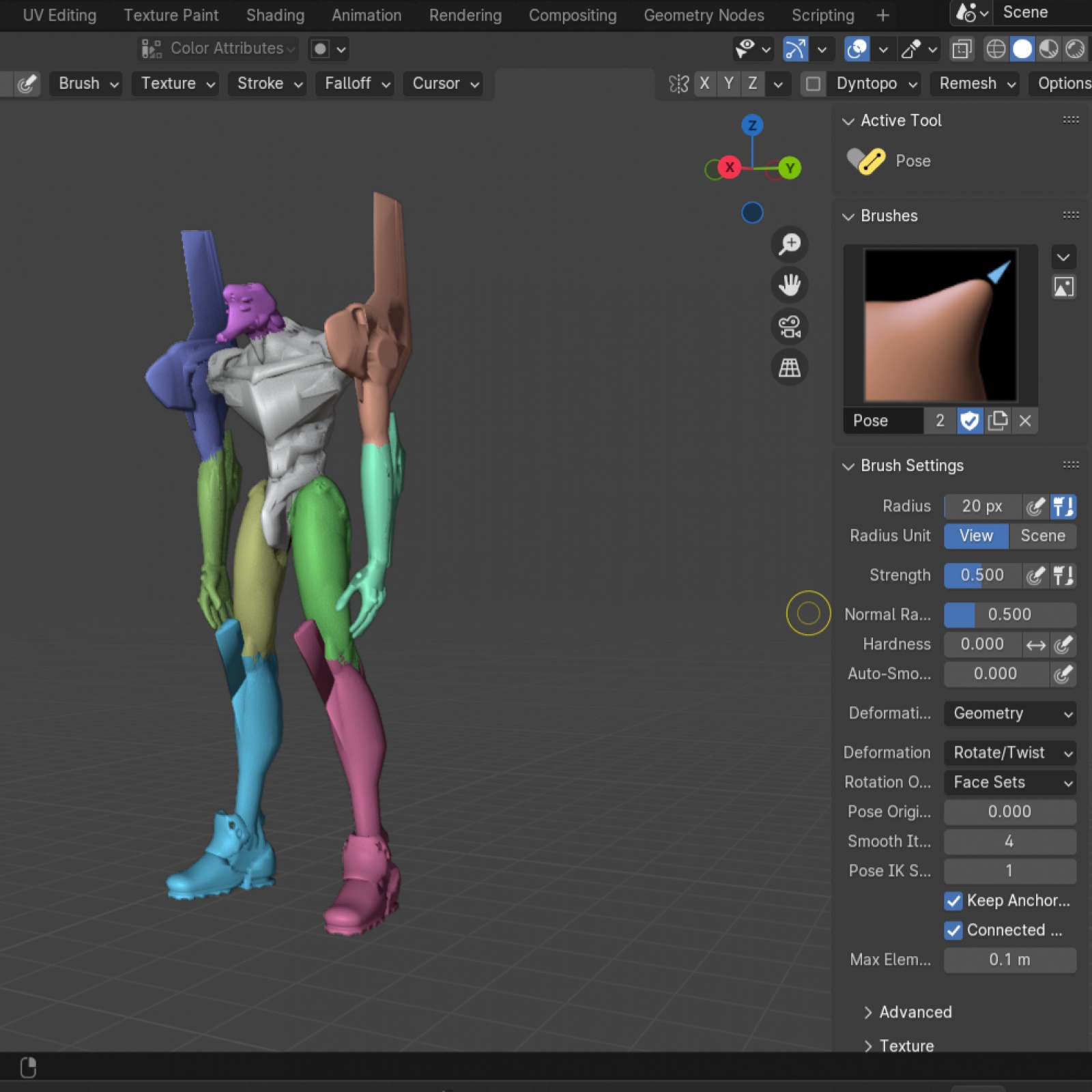Click the Pose brush preview thumbnail
The width and height of the screenshot is (1092, 1092).
[940, 325]
